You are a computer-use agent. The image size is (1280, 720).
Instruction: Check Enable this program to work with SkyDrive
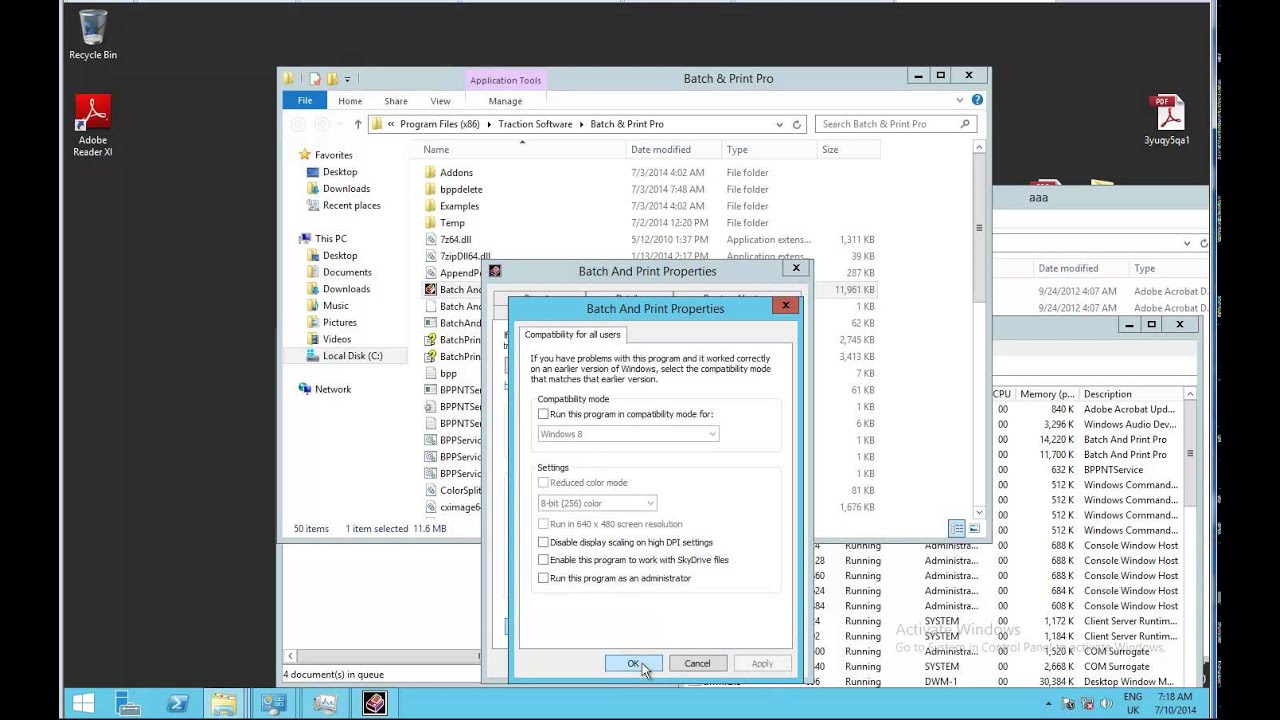(543, 560)
